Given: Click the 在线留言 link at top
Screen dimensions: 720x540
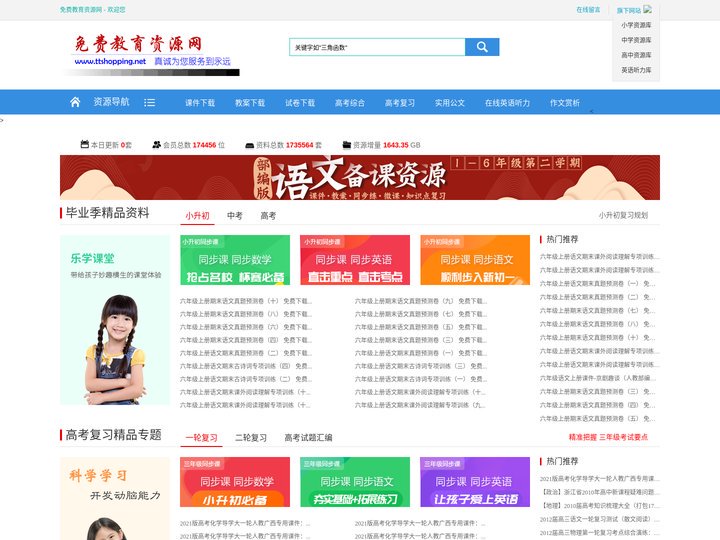Looking at the screenshot, I should coord(588,9).
